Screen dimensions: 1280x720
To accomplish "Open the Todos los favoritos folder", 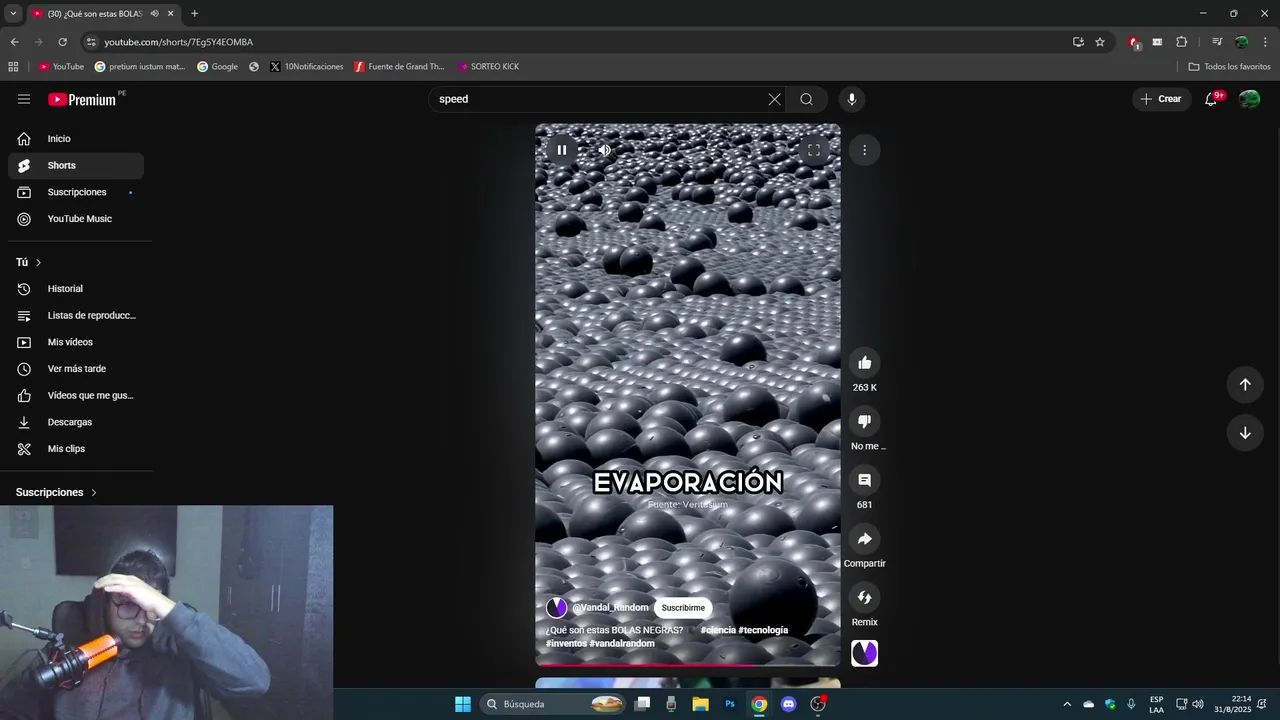I will [1229, 67].
